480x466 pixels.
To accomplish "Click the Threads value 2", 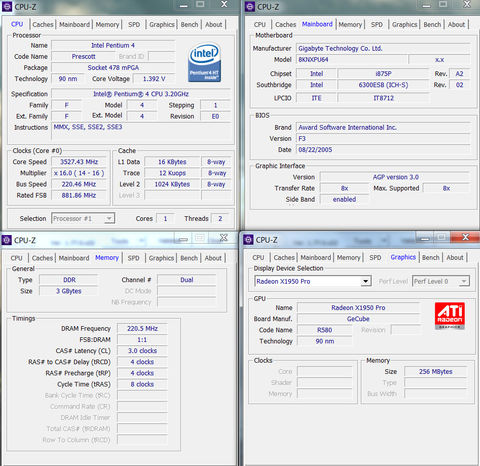I will 220,219.
